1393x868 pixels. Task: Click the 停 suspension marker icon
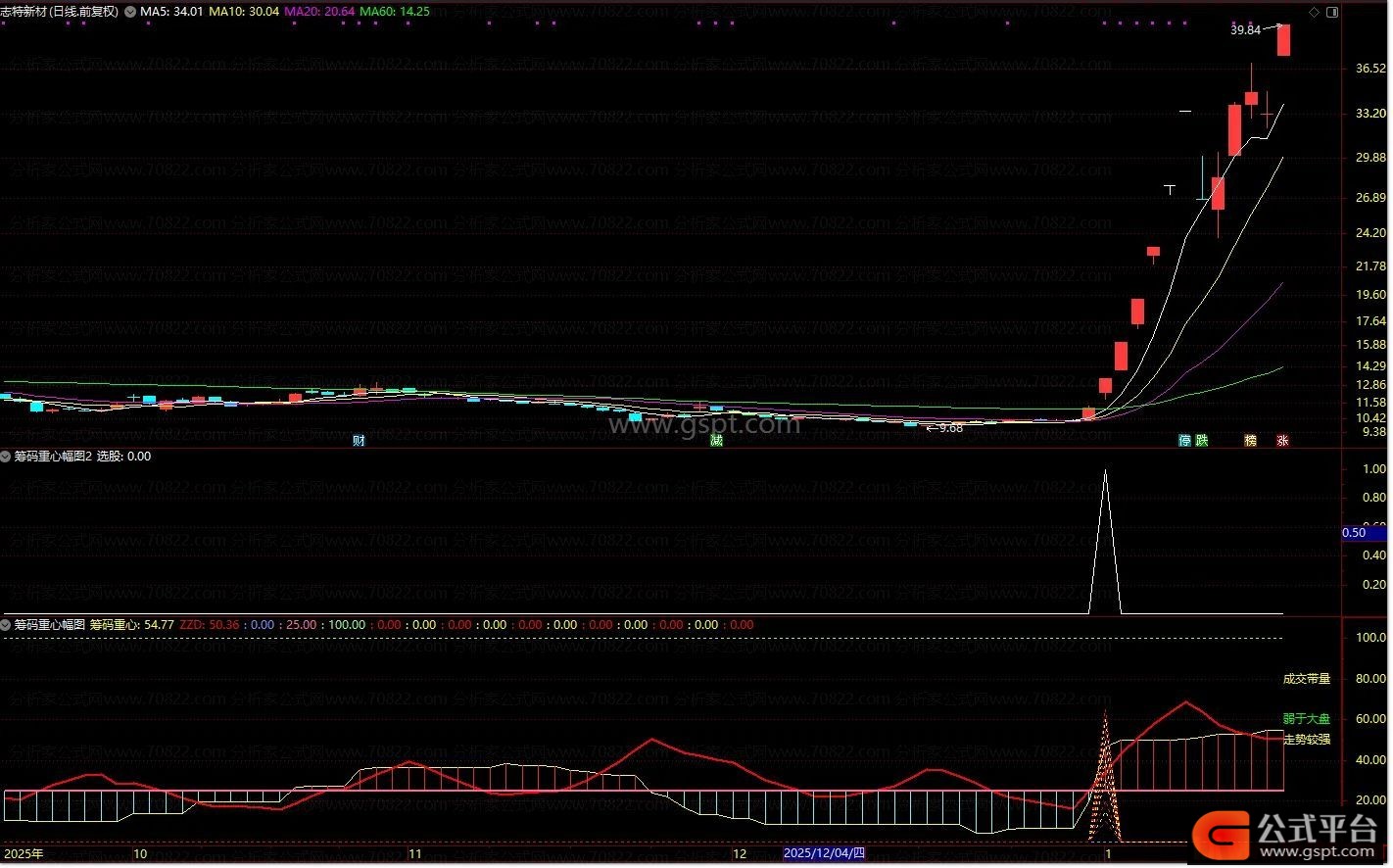pos(1184,441)
